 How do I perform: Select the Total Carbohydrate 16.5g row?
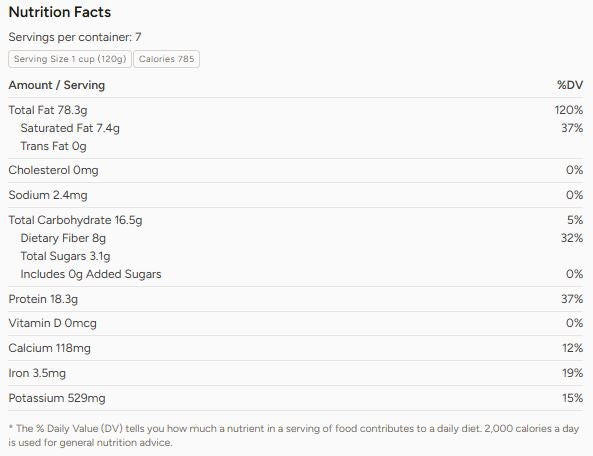coord(296,220)
